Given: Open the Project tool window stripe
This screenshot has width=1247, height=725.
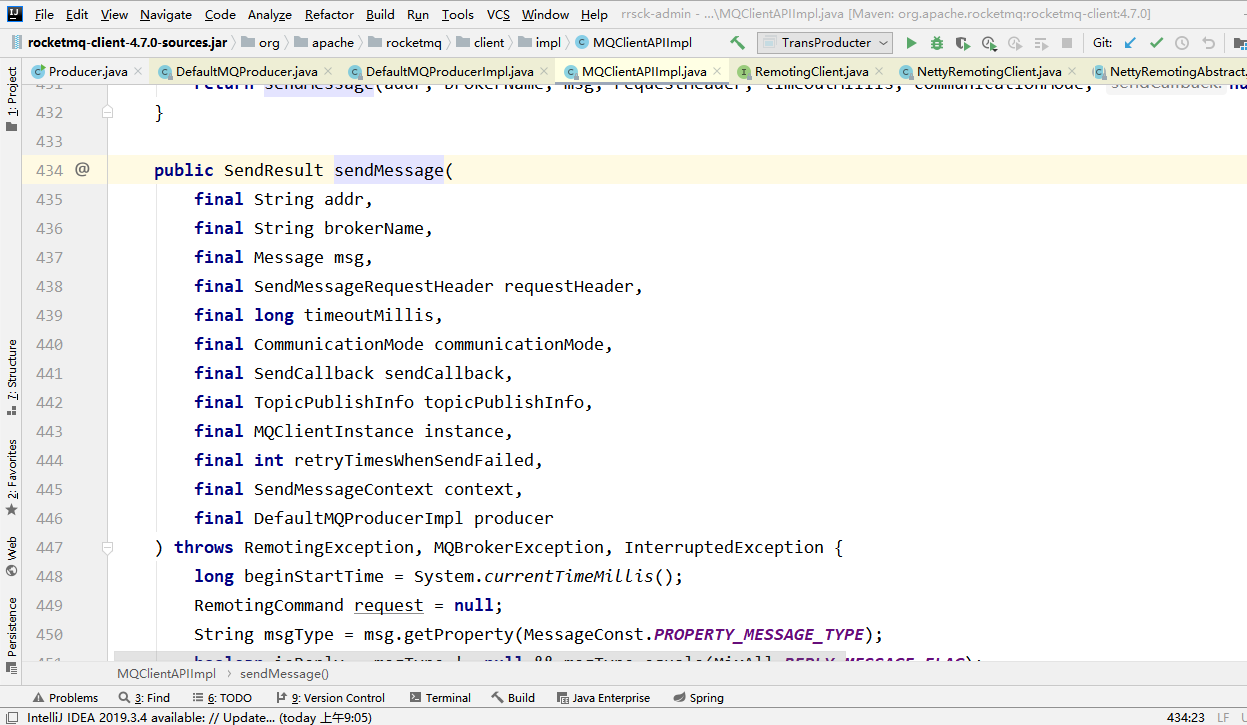Looking at the screenshot, I should (12, 100).
